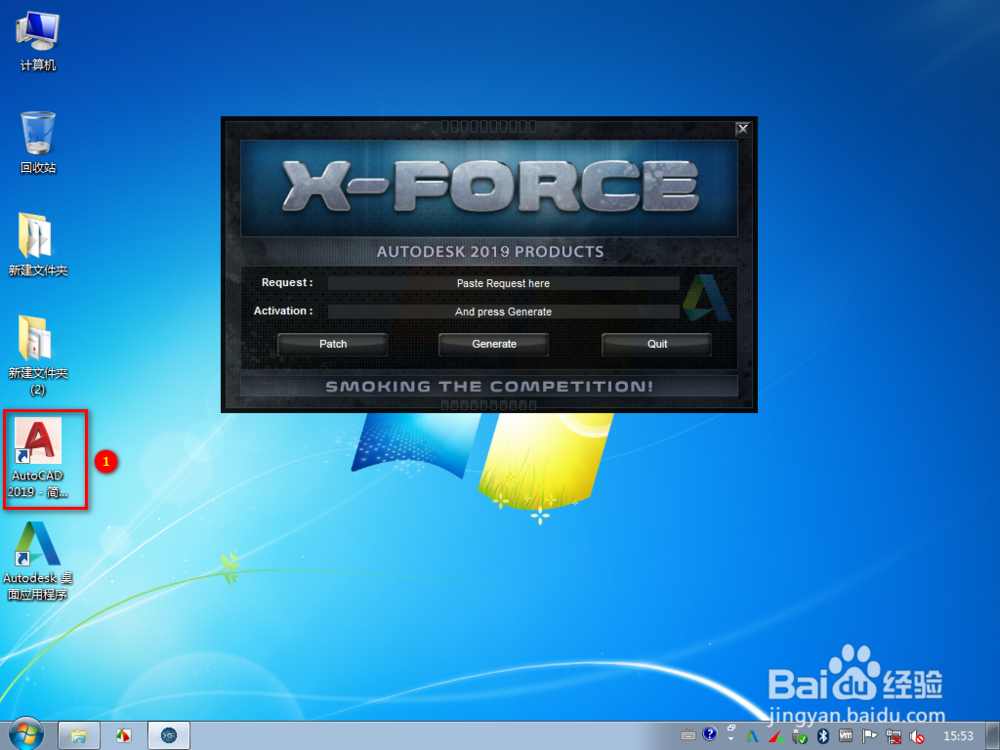
Task: Click the Autodesk A logo in X-Force
Action: tap(707, 297)
